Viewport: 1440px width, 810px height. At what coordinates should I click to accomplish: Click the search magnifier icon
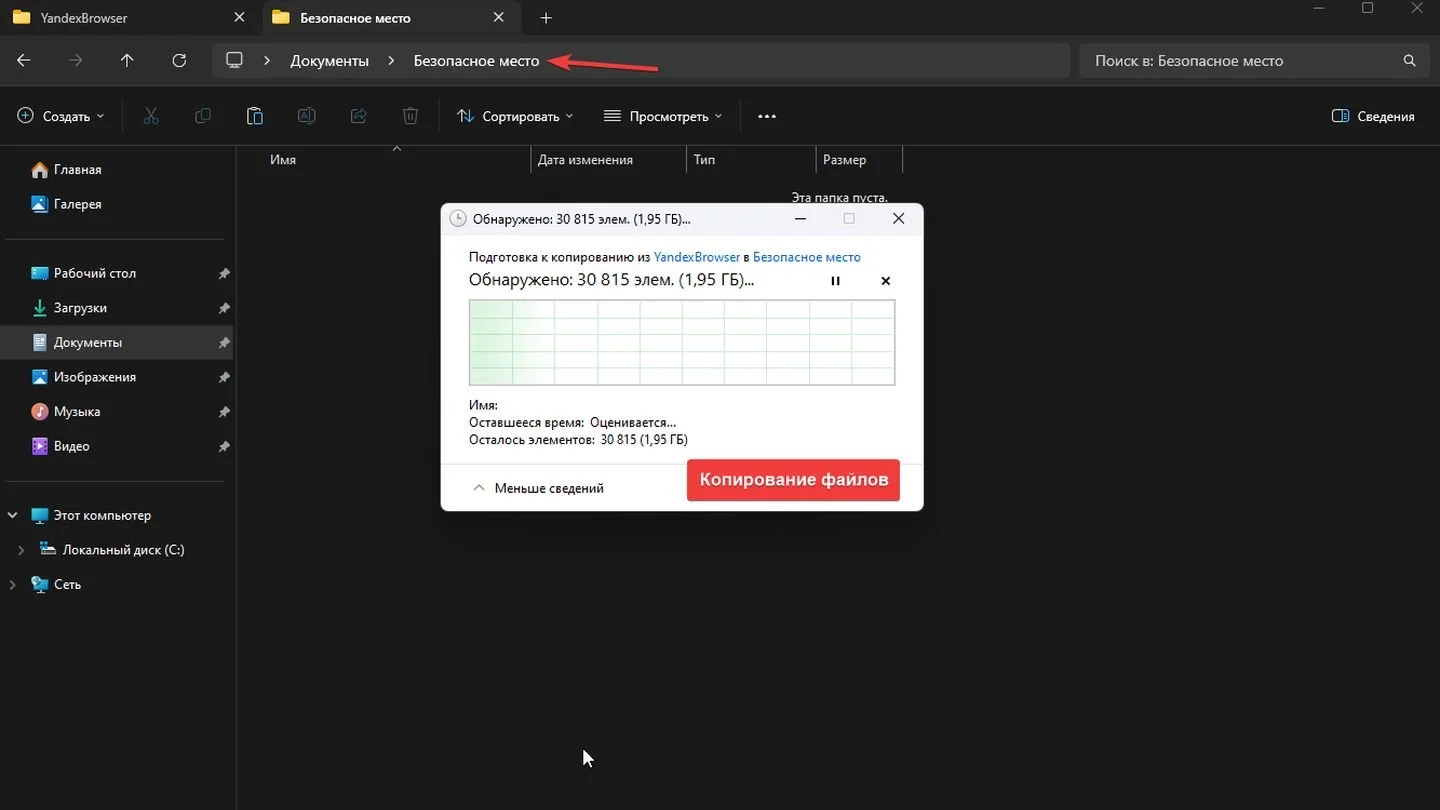[x=1409, y=61]
